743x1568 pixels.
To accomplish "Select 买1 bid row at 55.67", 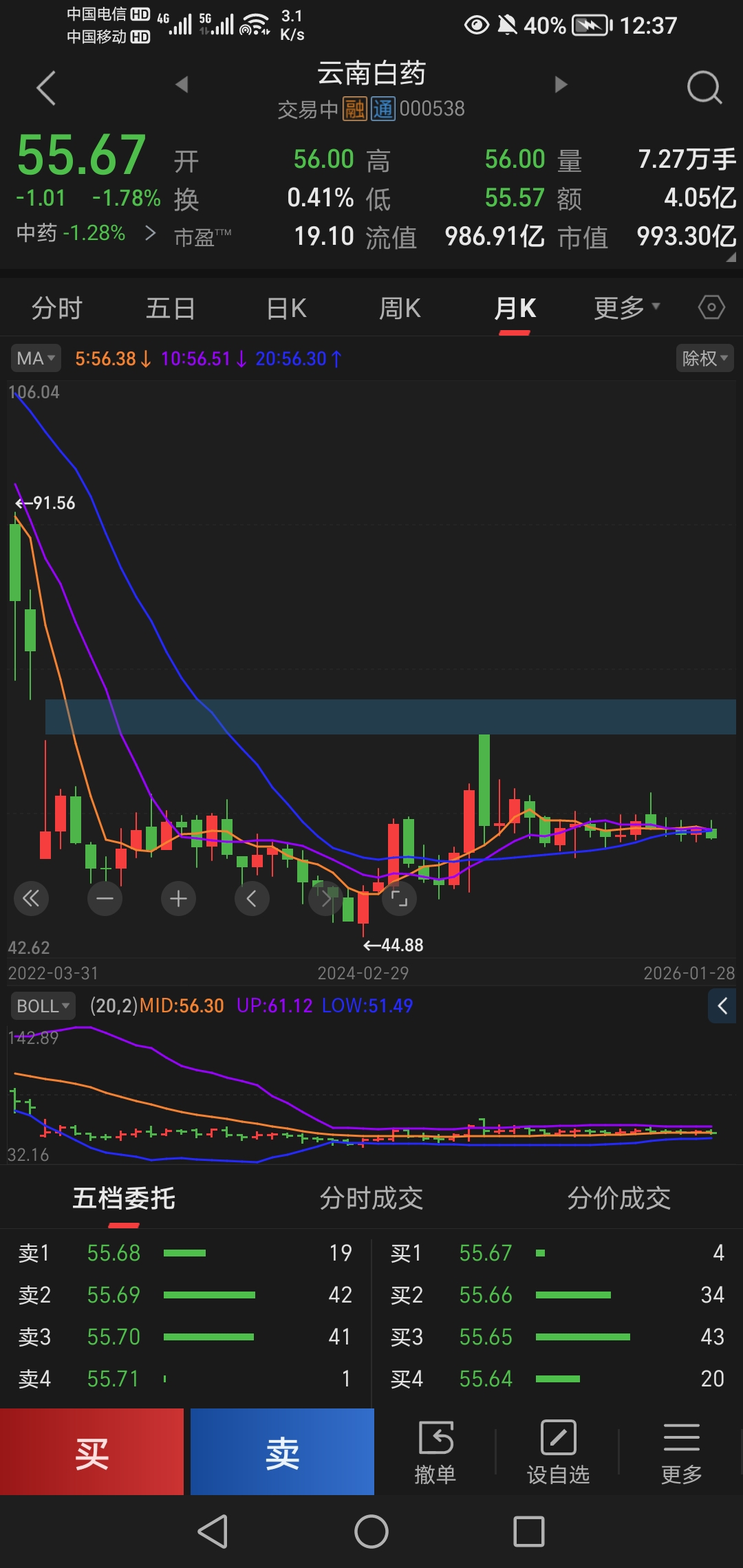I will click(557, 1253).
